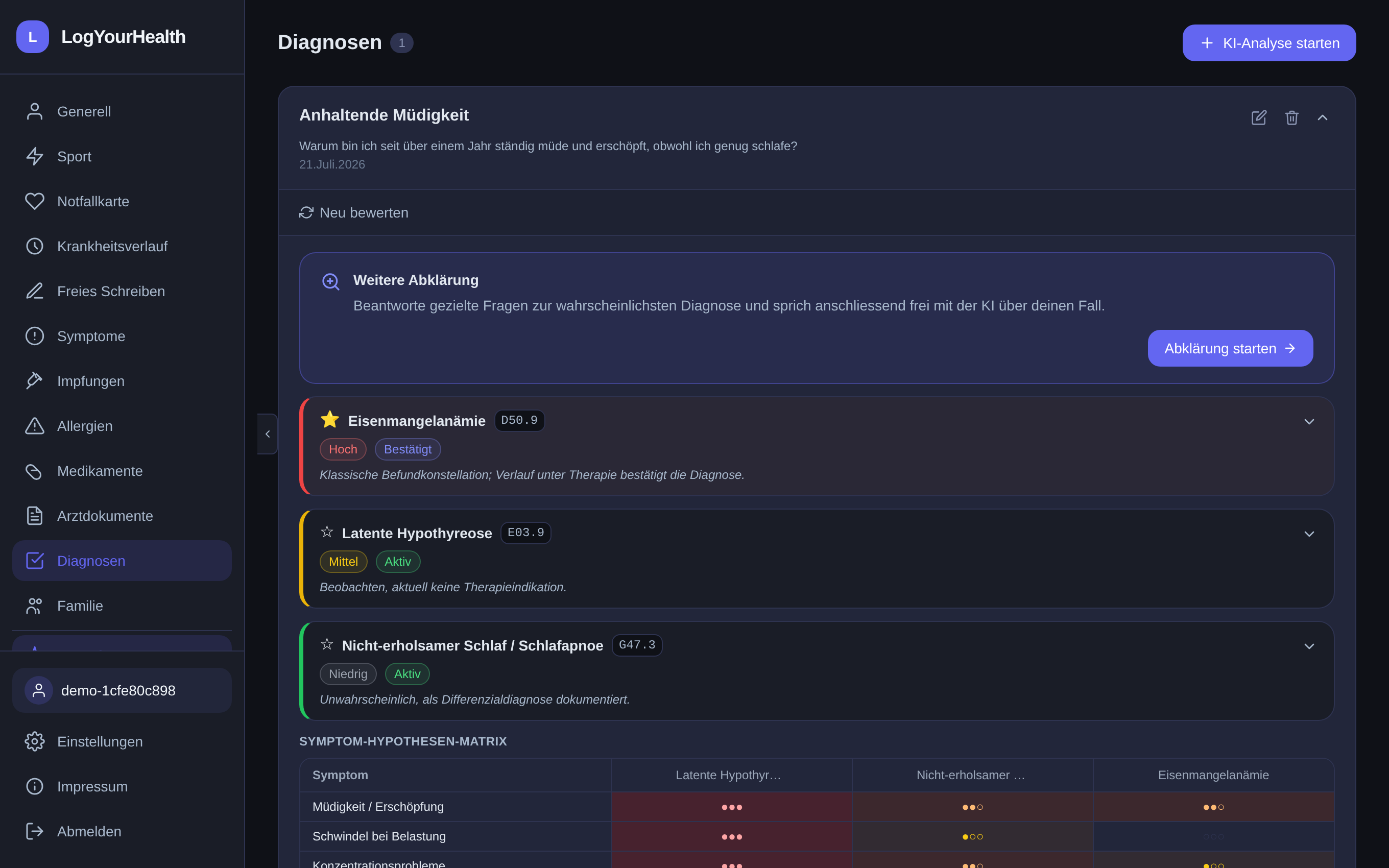Star the Nicht-erholsamer Schlaf / Schlafapnoe diagnosis
The height and width of the screenshot is (868, 1389).
tap(327, 645)
